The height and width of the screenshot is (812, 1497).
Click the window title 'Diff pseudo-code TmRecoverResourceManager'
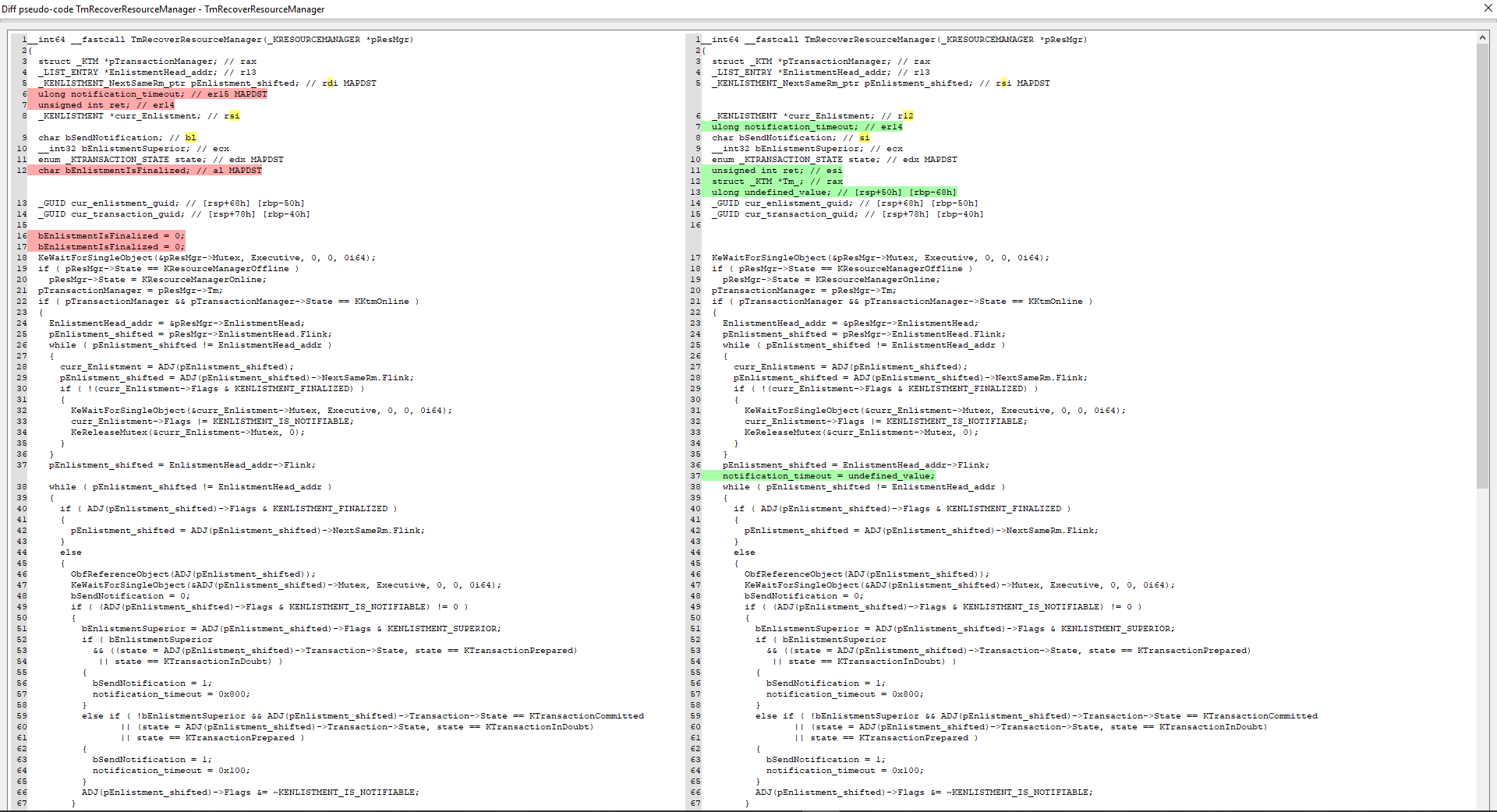click(163, 9)
